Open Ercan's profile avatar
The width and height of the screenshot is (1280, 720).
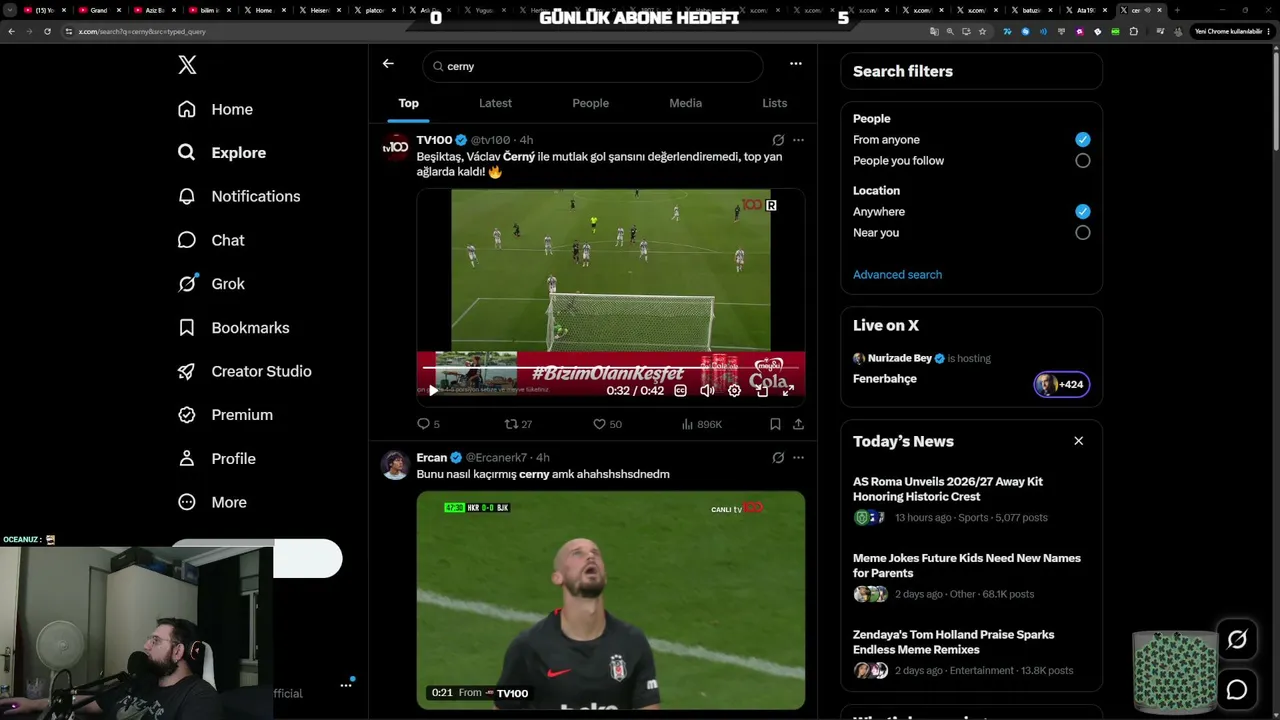(396, 465)
